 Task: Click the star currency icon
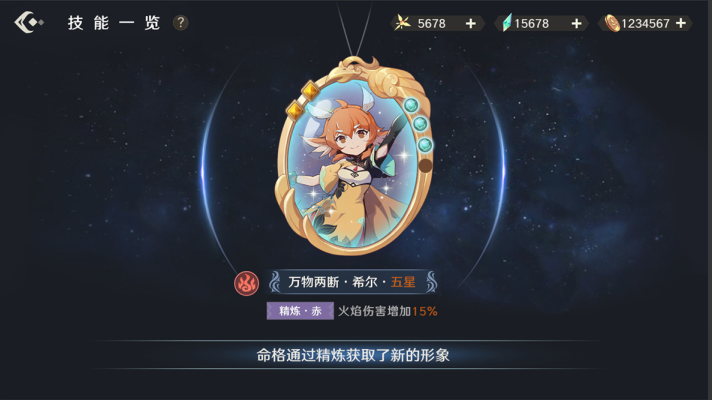[402, 23]
